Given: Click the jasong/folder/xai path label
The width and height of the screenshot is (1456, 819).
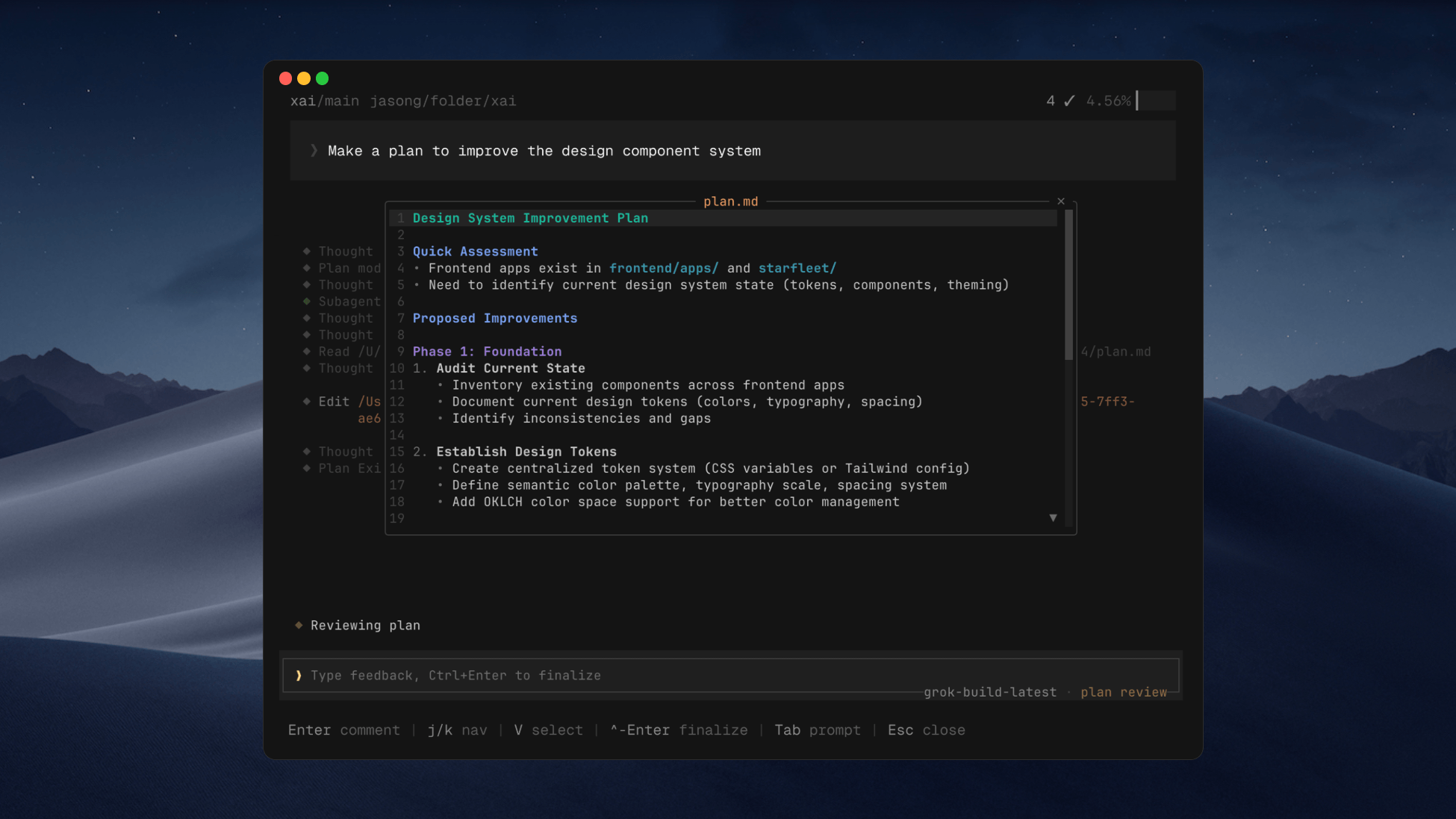Looking at the screenshot, I should tap(443, 101).
